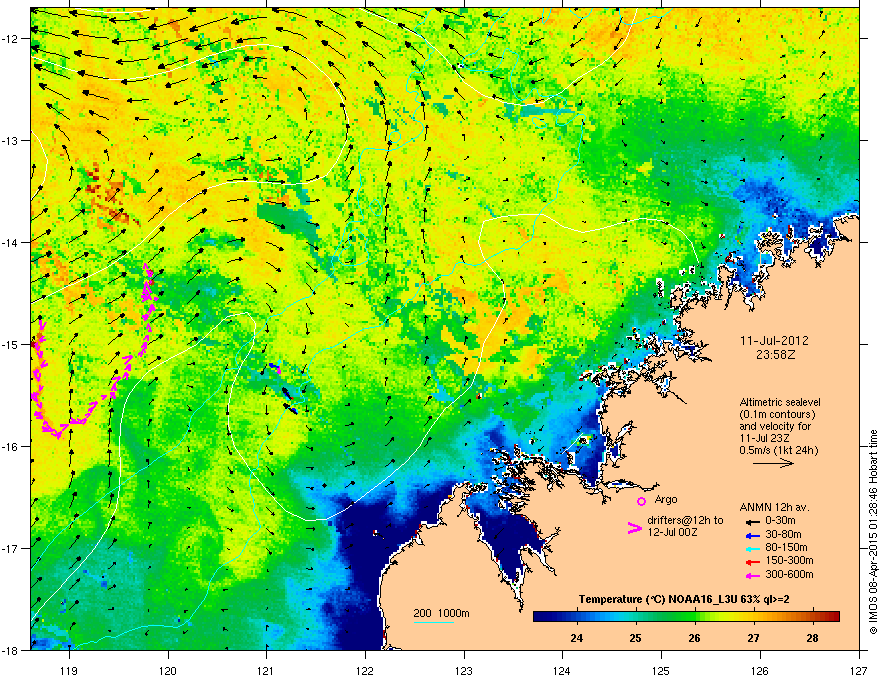Viewport: 880px width, 680px height.
Task: Click the '-18' latitude axis label
Action: coord(10,650)
